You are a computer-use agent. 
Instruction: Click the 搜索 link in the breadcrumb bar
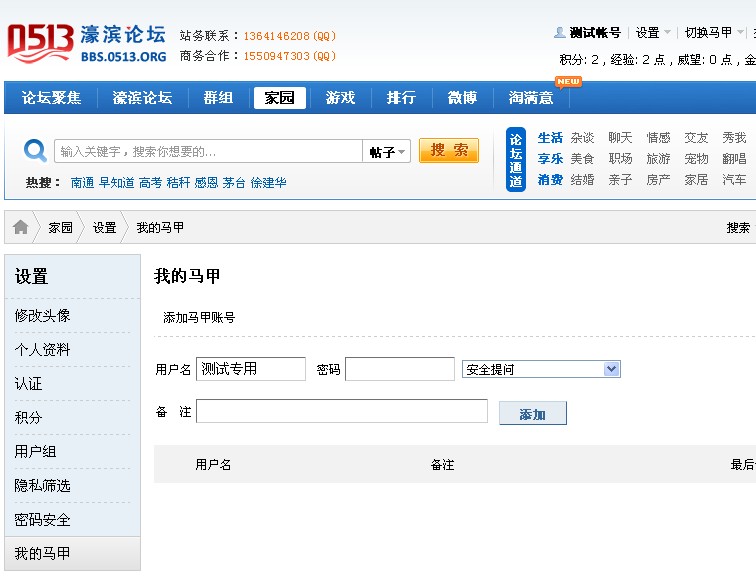(739, 228)
